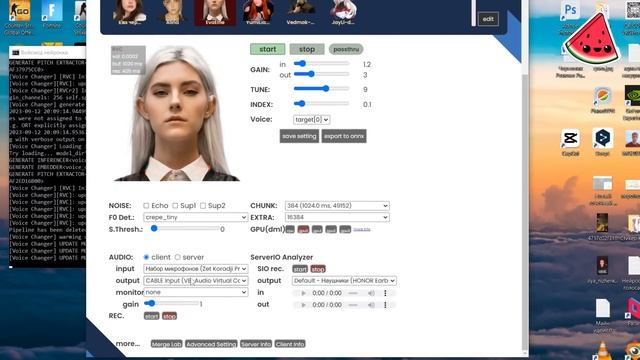This screenshot has width=640, height=360.
Task: Open the F0 Det. crepe_tiny dropdown
Action: coord(196,217)
